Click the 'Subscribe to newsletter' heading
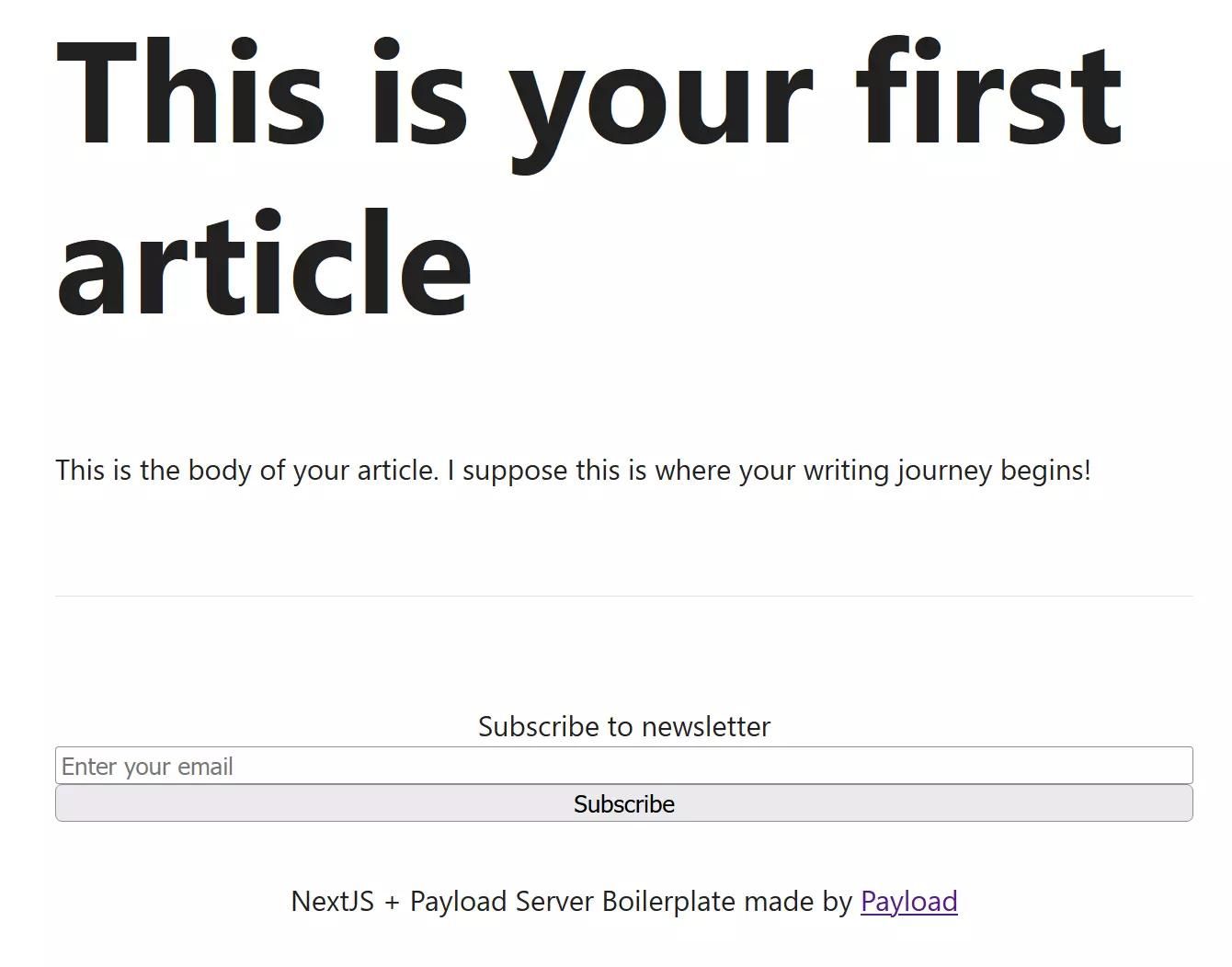Screen dimensions: 1232x967 coord(623,726)
